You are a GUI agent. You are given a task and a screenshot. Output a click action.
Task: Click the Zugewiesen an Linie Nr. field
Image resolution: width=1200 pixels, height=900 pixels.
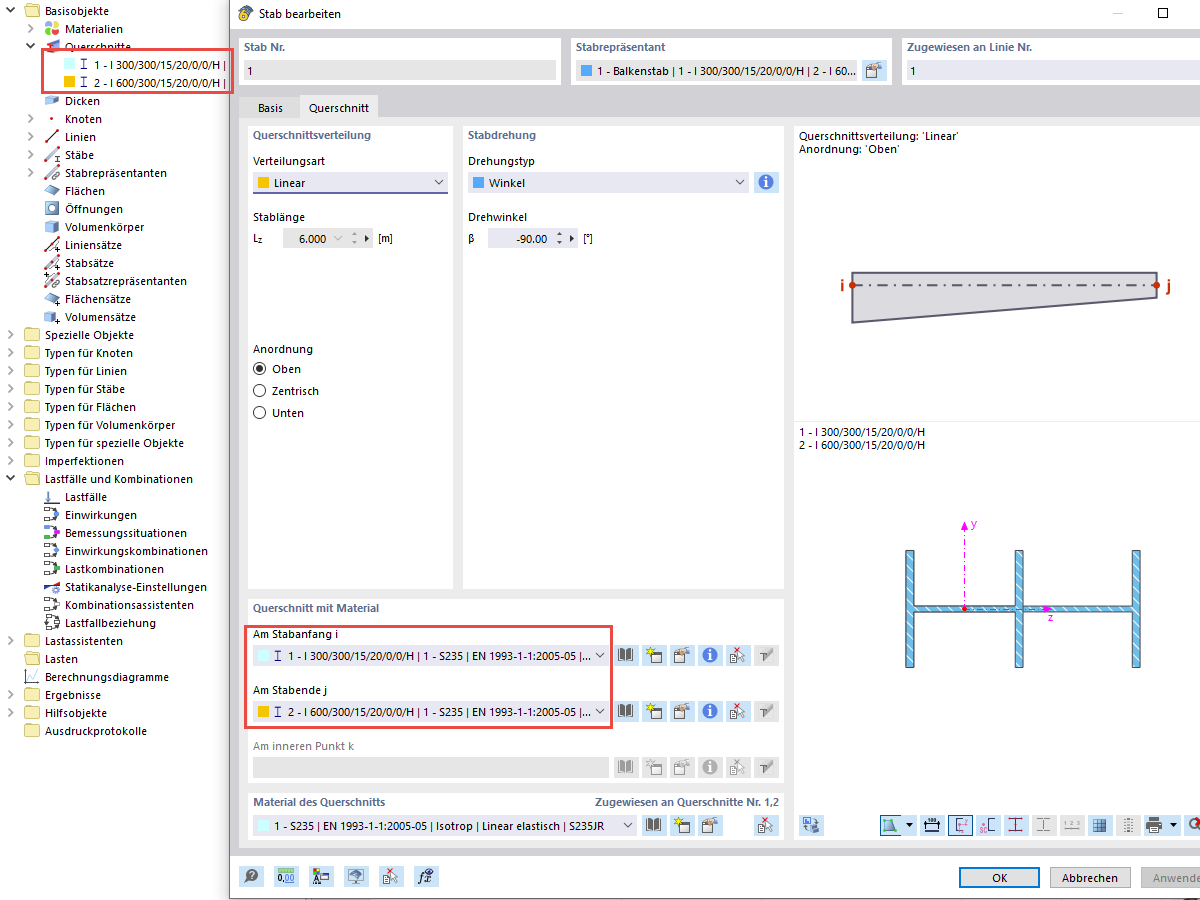pyautogui.click(x=1053, y=70)
